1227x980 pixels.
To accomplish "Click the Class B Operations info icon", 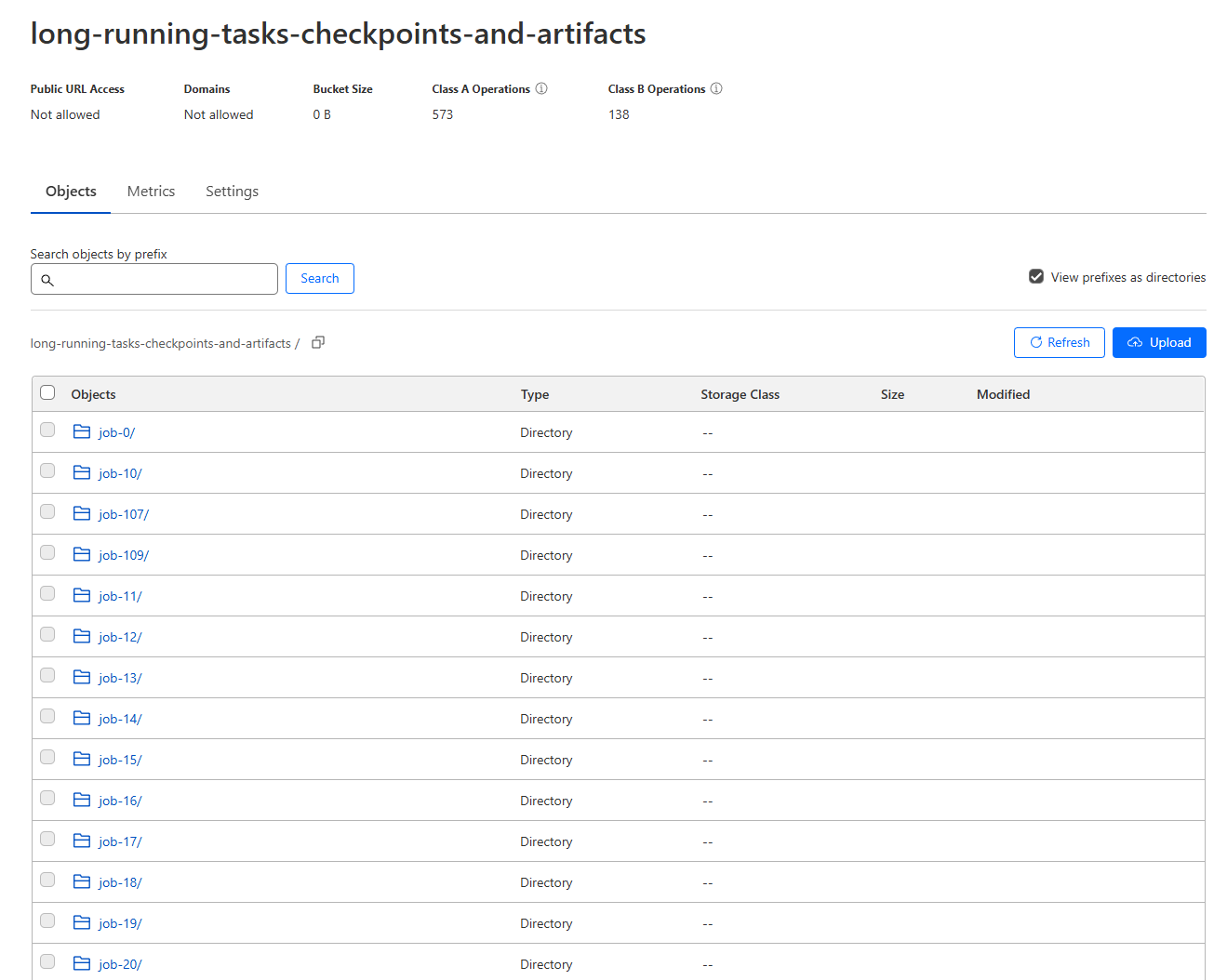I will (716, 89).
